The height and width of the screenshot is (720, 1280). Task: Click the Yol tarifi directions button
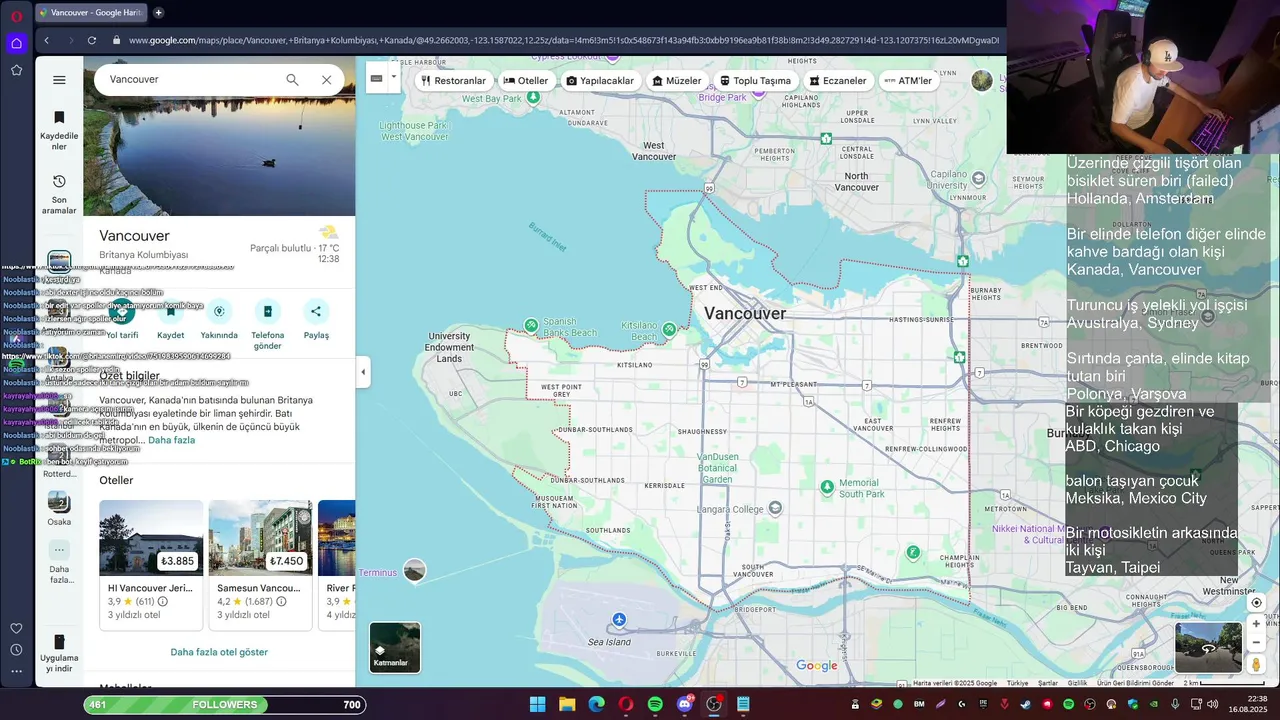point(122,320)
